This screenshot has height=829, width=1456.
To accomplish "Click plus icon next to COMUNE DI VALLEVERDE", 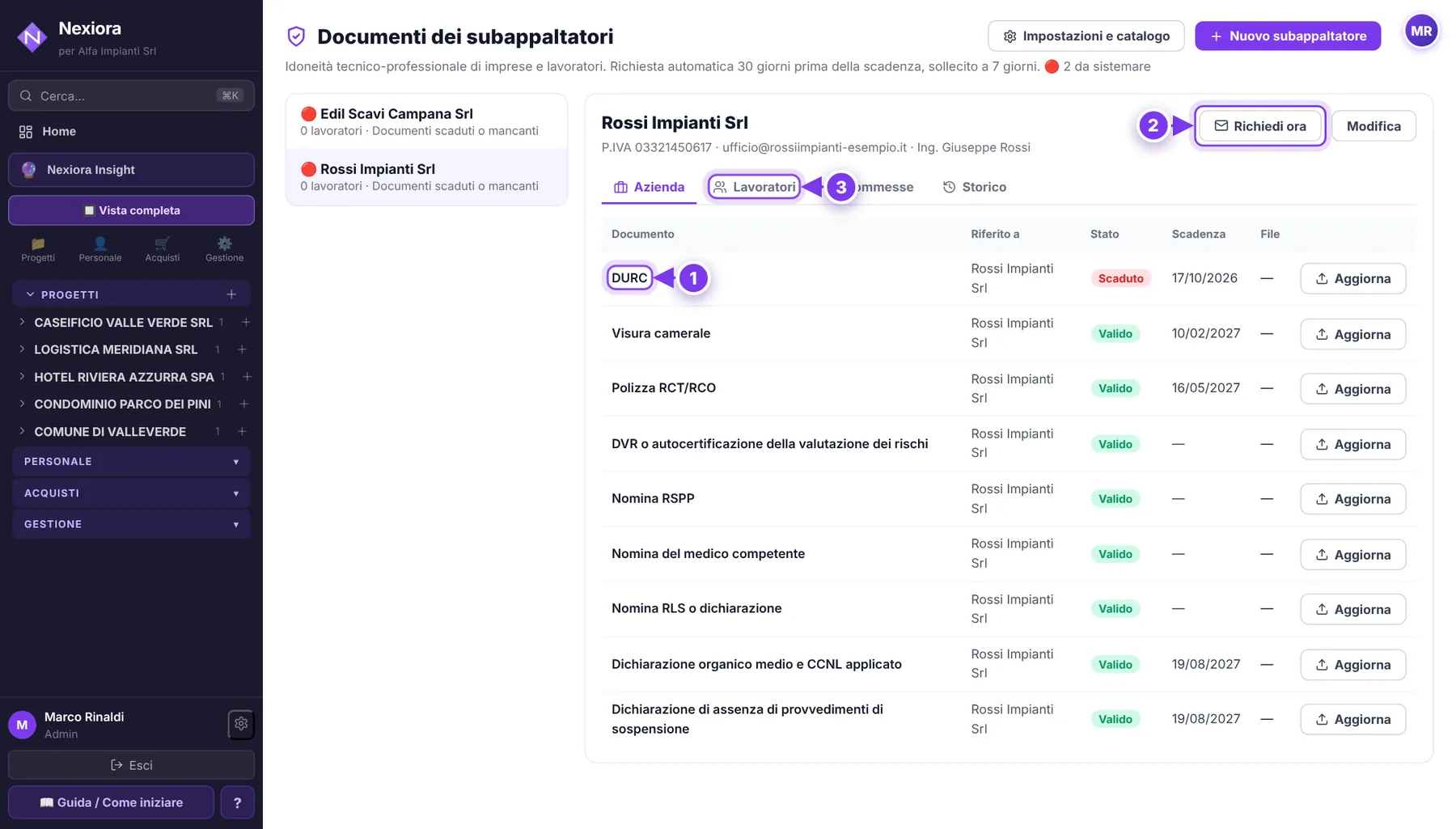I will point(242,431).
